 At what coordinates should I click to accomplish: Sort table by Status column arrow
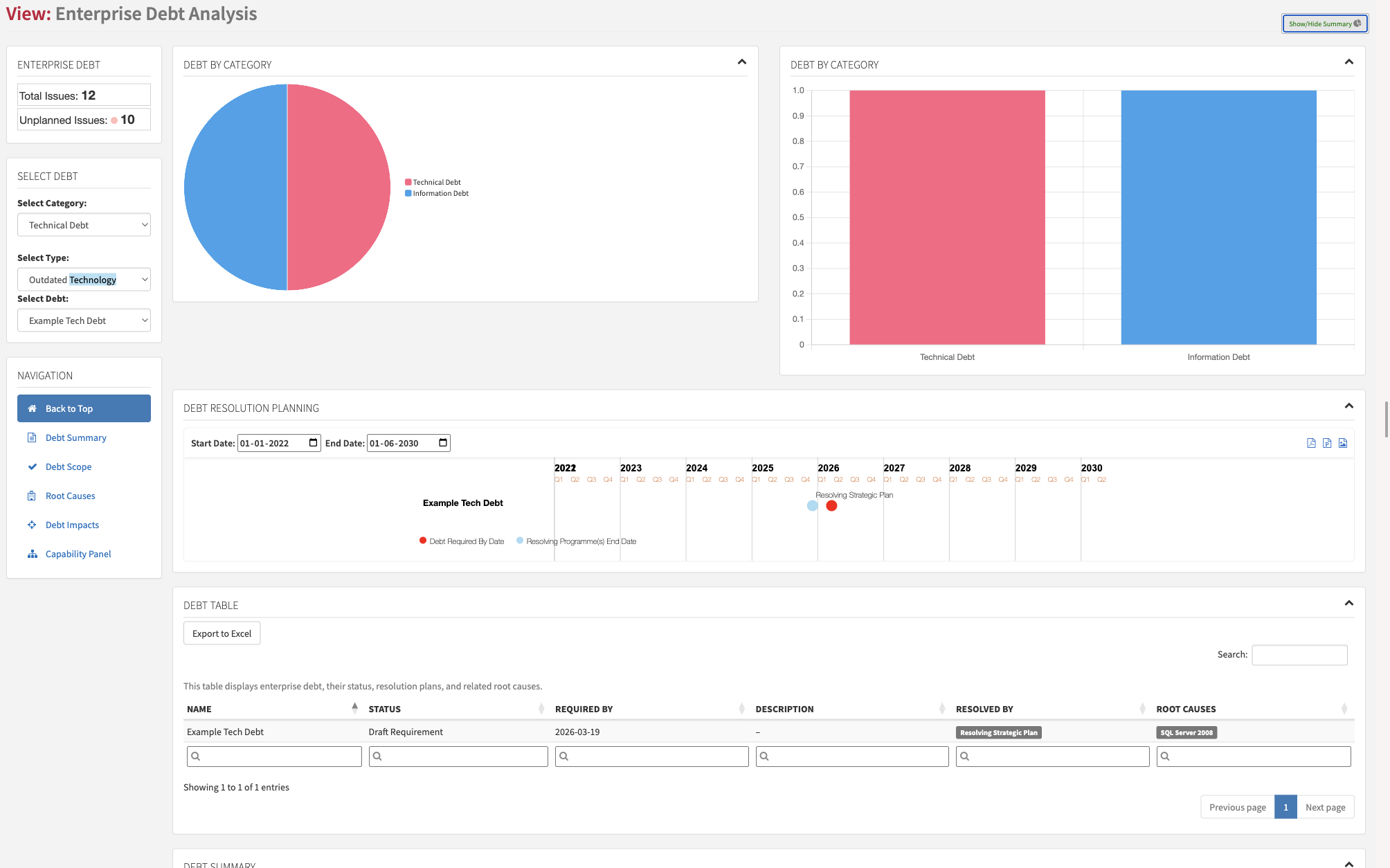coord(541,708)
